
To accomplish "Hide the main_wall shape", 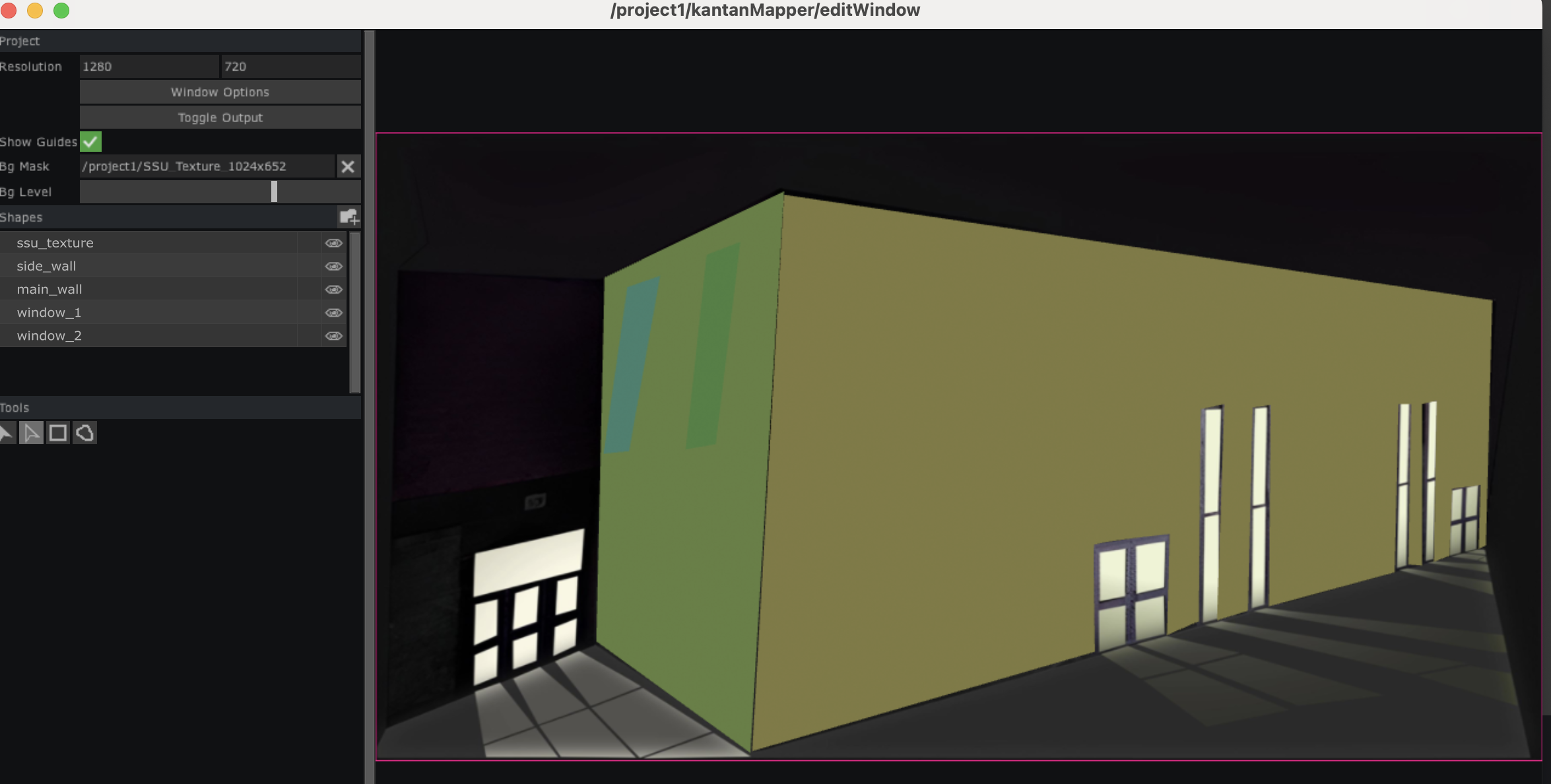I will point(333,289).
